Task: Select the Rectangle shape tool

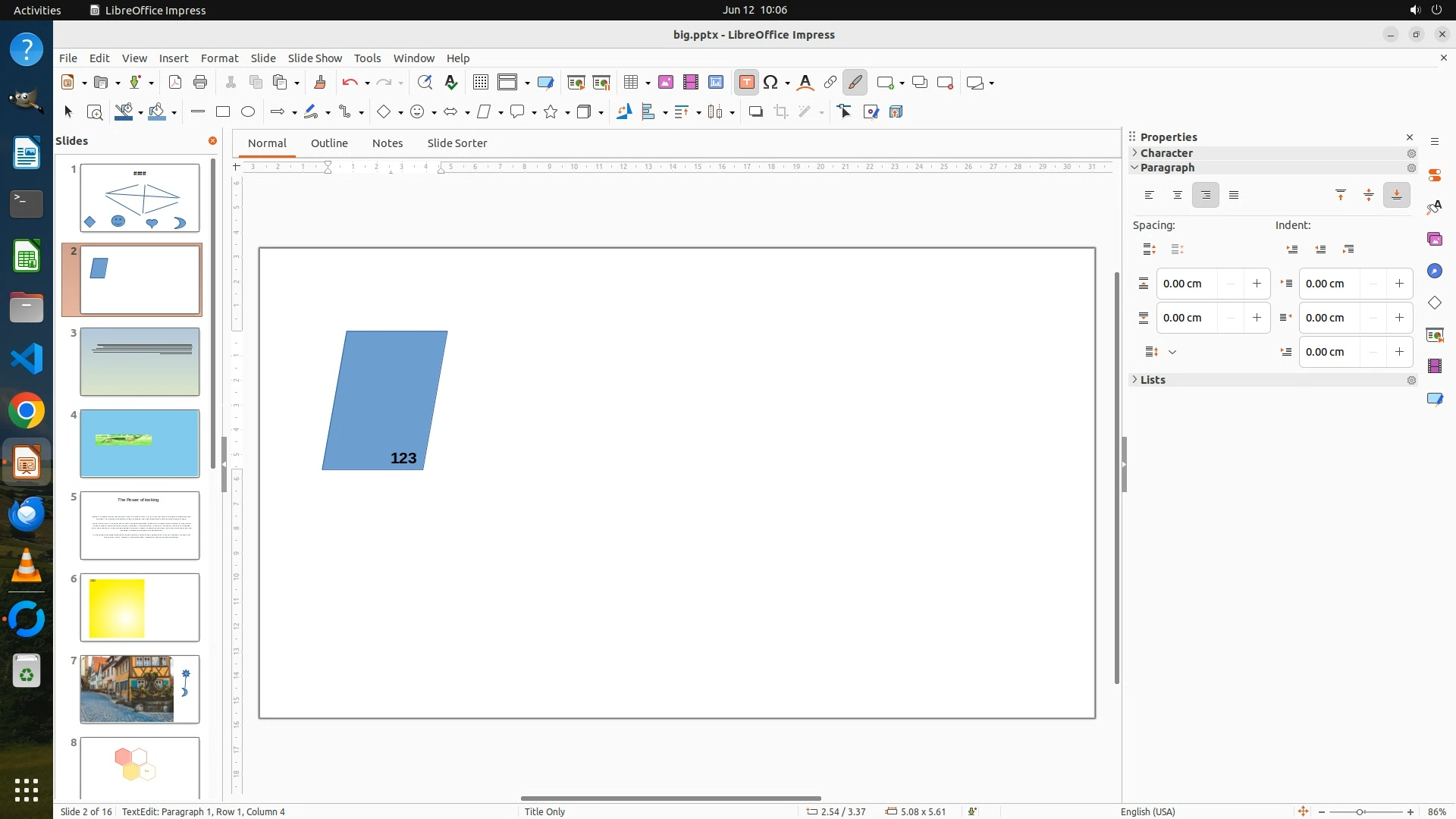Action: point(223,112)
